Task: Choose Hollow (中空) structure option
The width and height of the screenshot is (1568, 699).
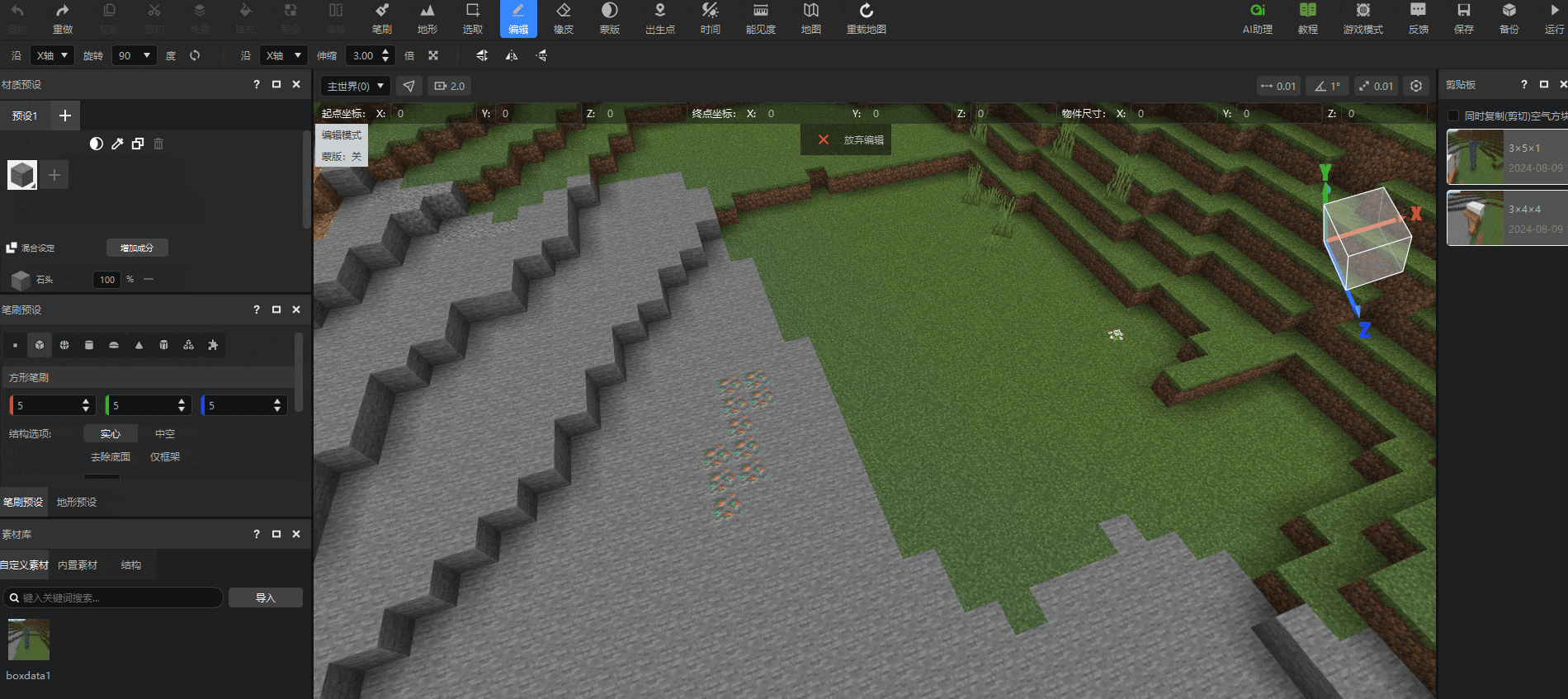Action: [x=165, y=433]
